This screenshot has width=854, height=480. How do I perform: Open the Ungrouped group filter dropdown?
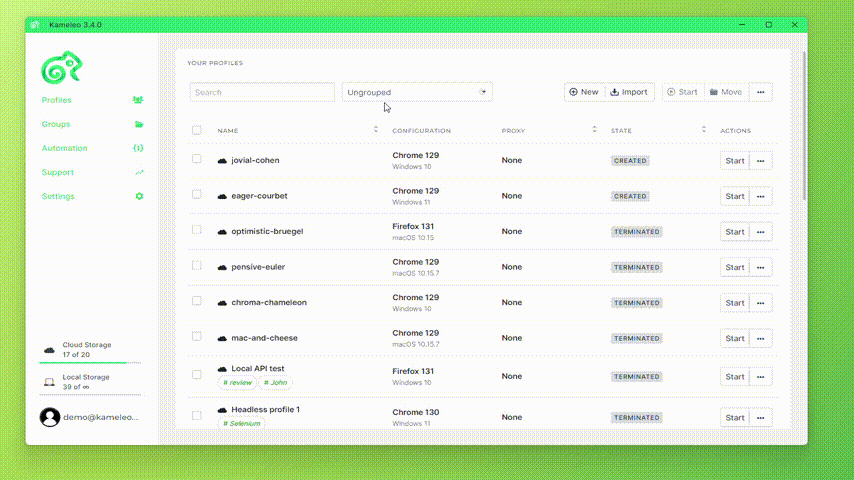417,92
